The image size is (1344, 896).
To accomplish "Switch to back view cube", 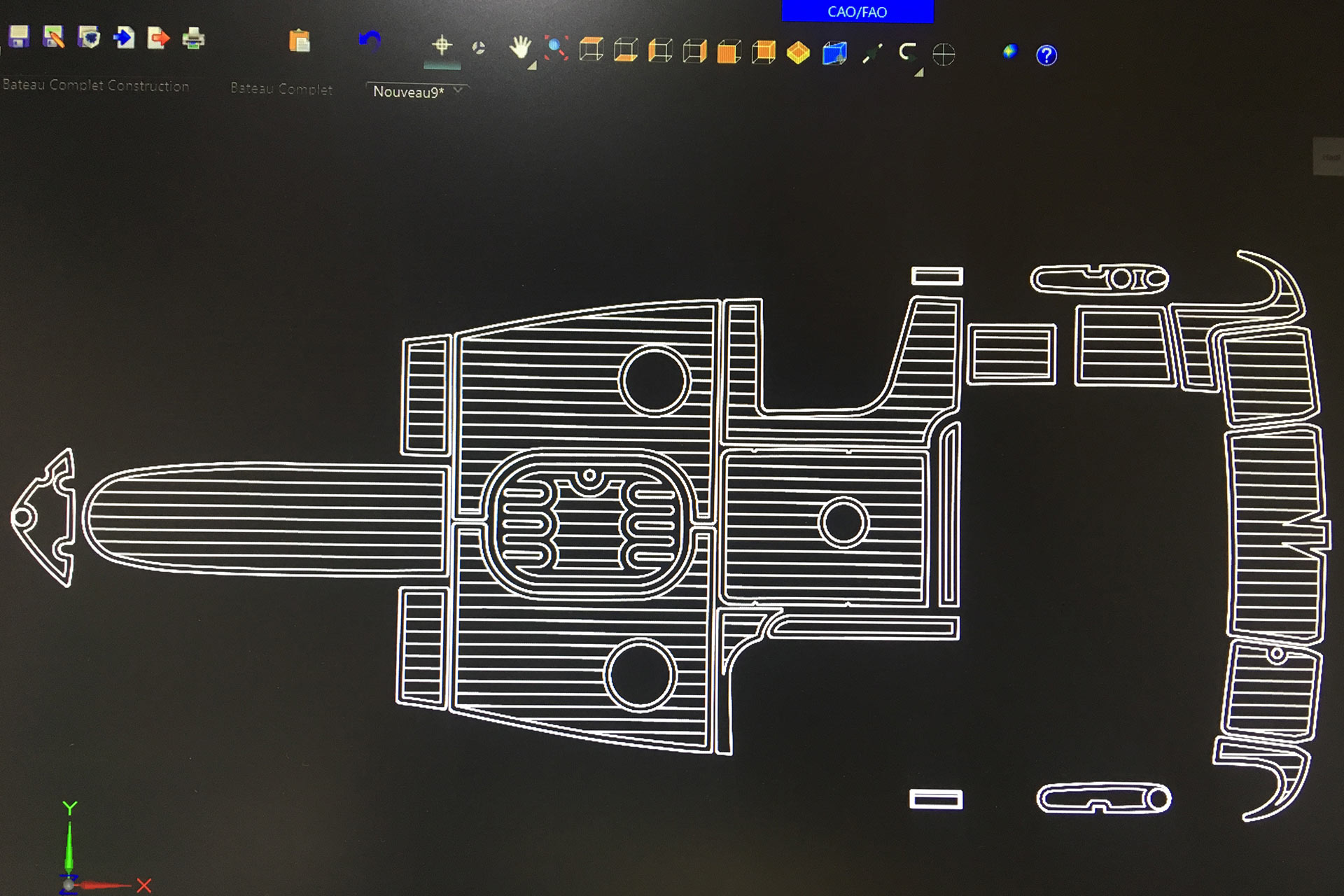I will [764, 52].
